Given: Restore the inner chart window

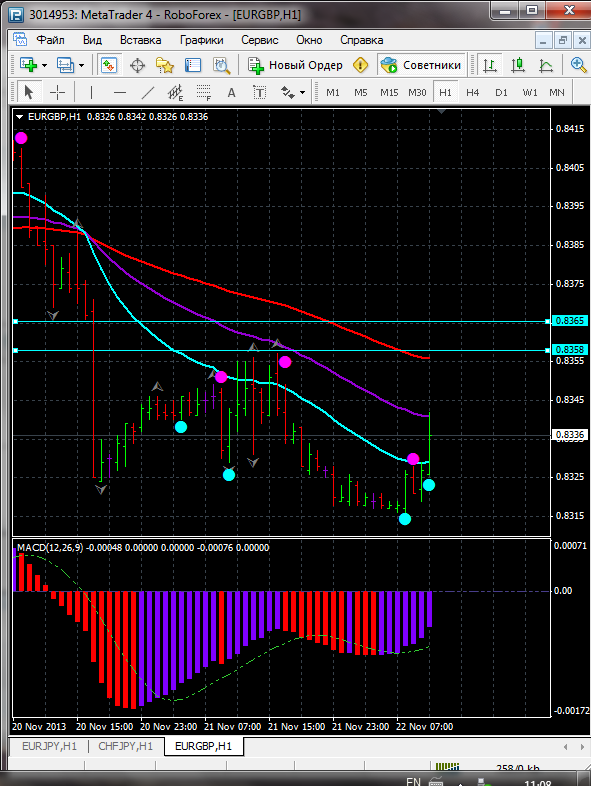Looking at the screenshot, I should click(x=563, y=40).
